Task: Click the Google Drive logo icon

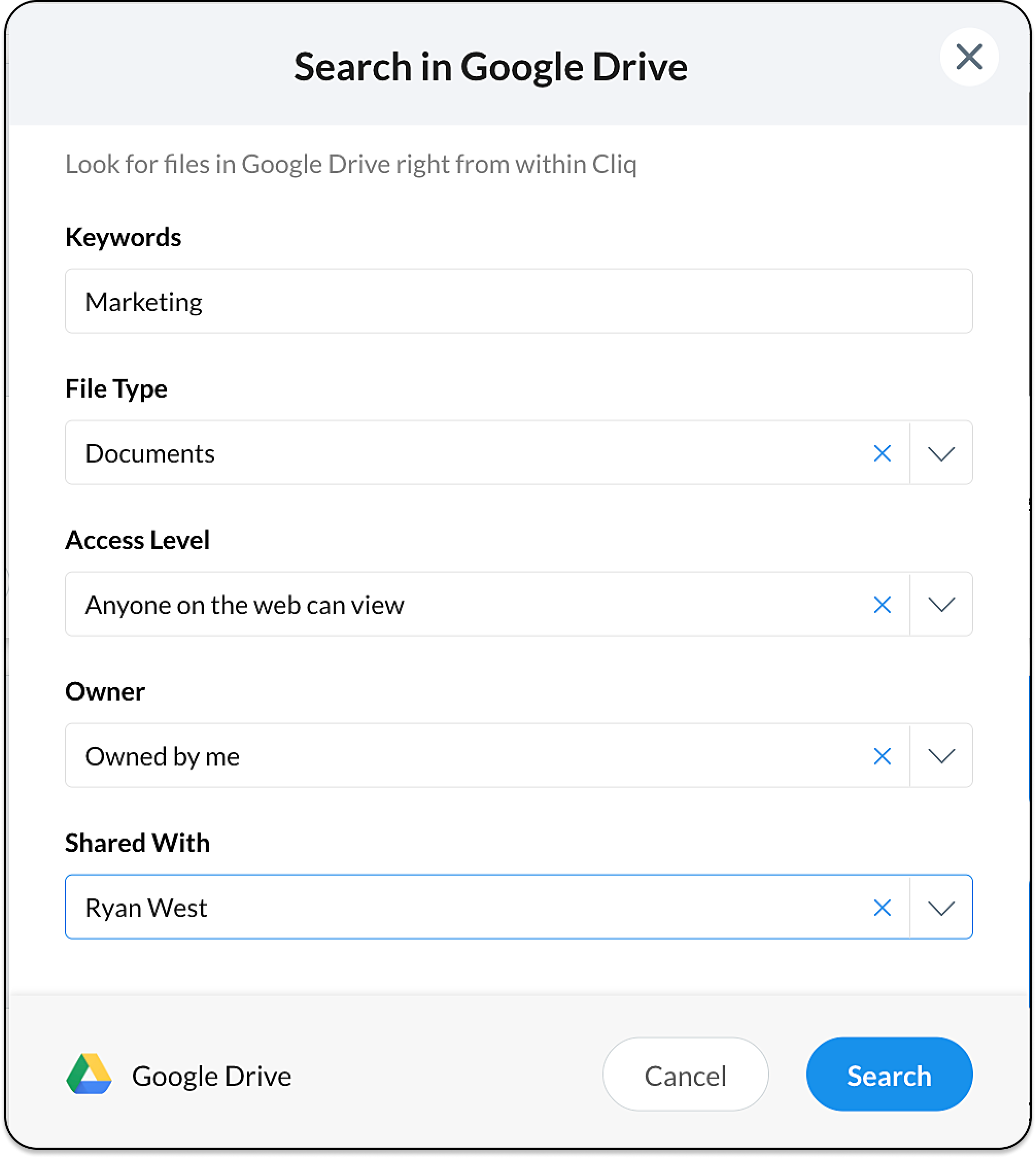Action: point(89,1075)
